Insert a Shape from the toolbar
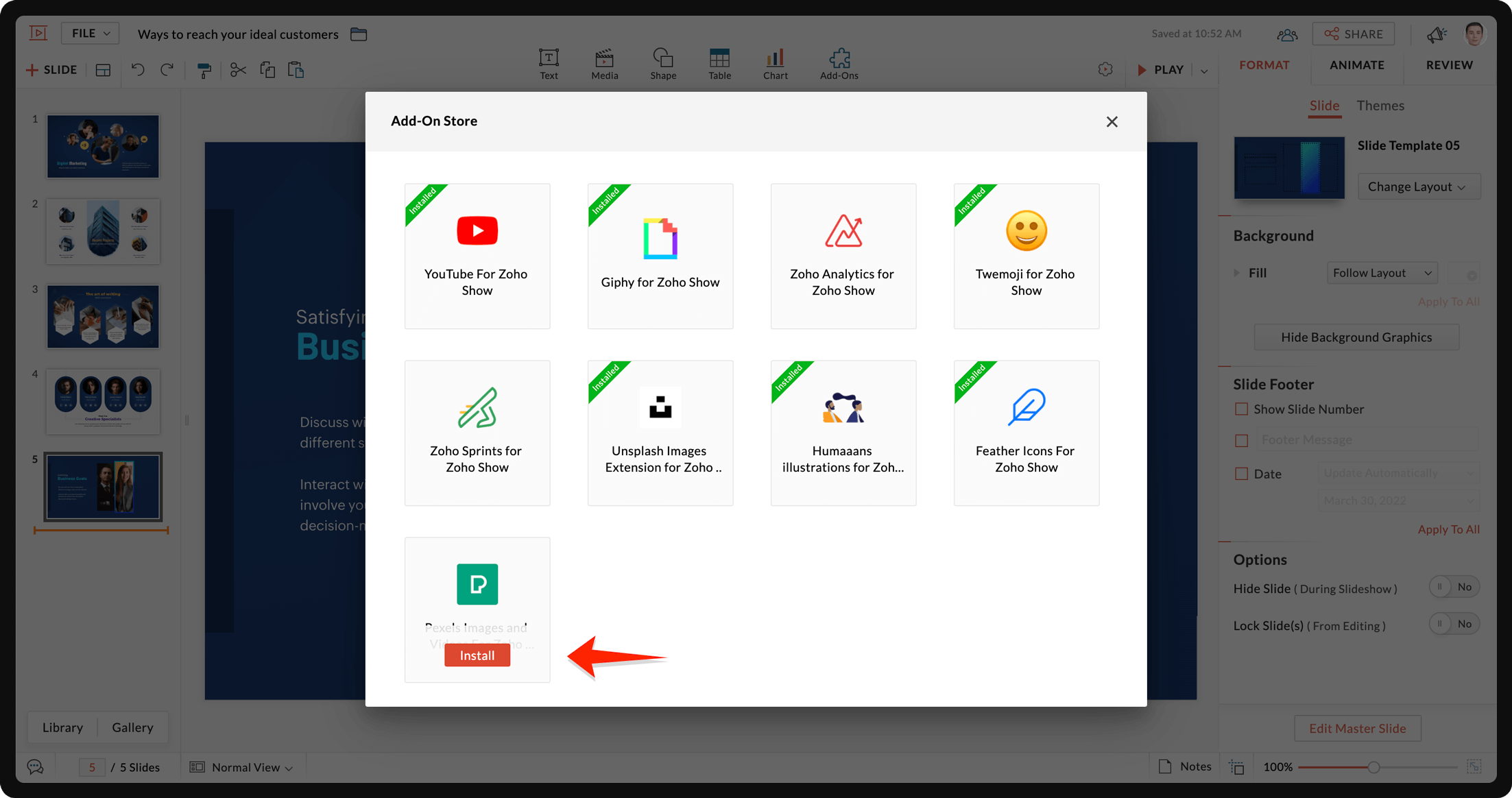This screenshot has height=798, width=1512. tap(662, 64)
